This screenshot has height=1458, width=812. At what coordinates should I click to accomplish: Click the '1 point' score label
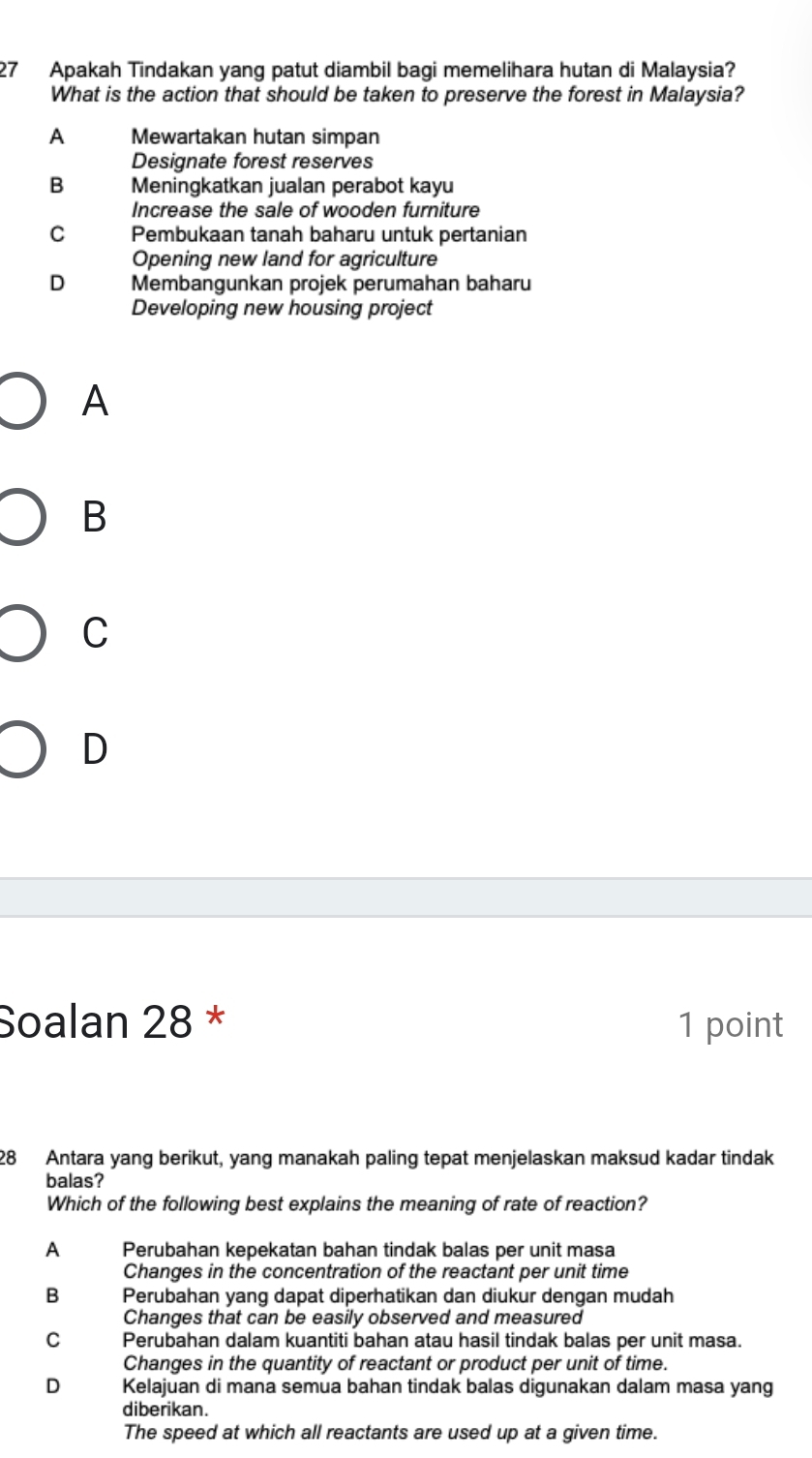pos(731,1024)
